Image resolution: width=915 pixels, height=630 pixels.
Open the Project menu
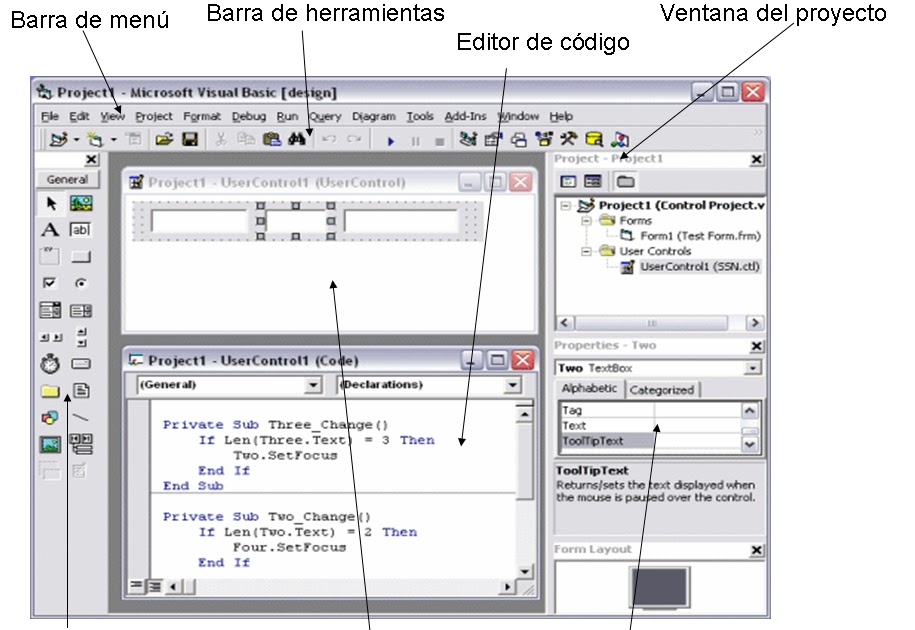click(153, 116)
